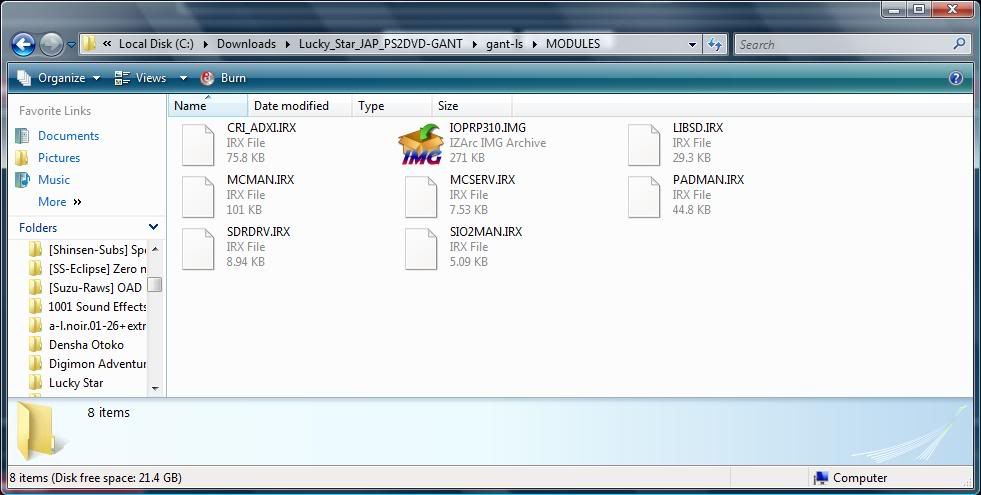Sort by the Type column header
This screenshot has height=495, width=981.
(x=392, y=106)
